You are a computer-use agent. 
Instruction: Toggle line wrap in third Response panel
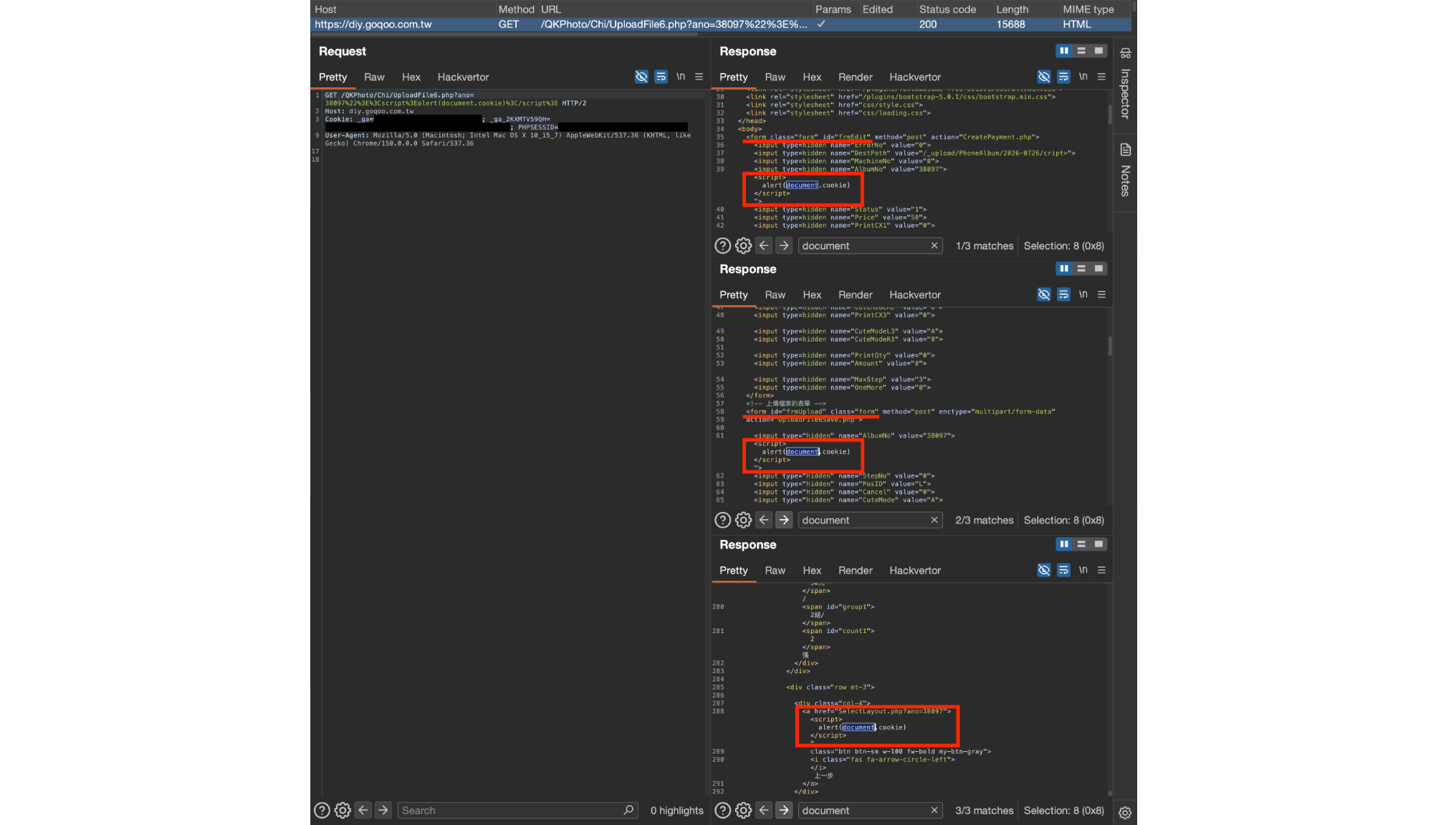[1063, 570]
